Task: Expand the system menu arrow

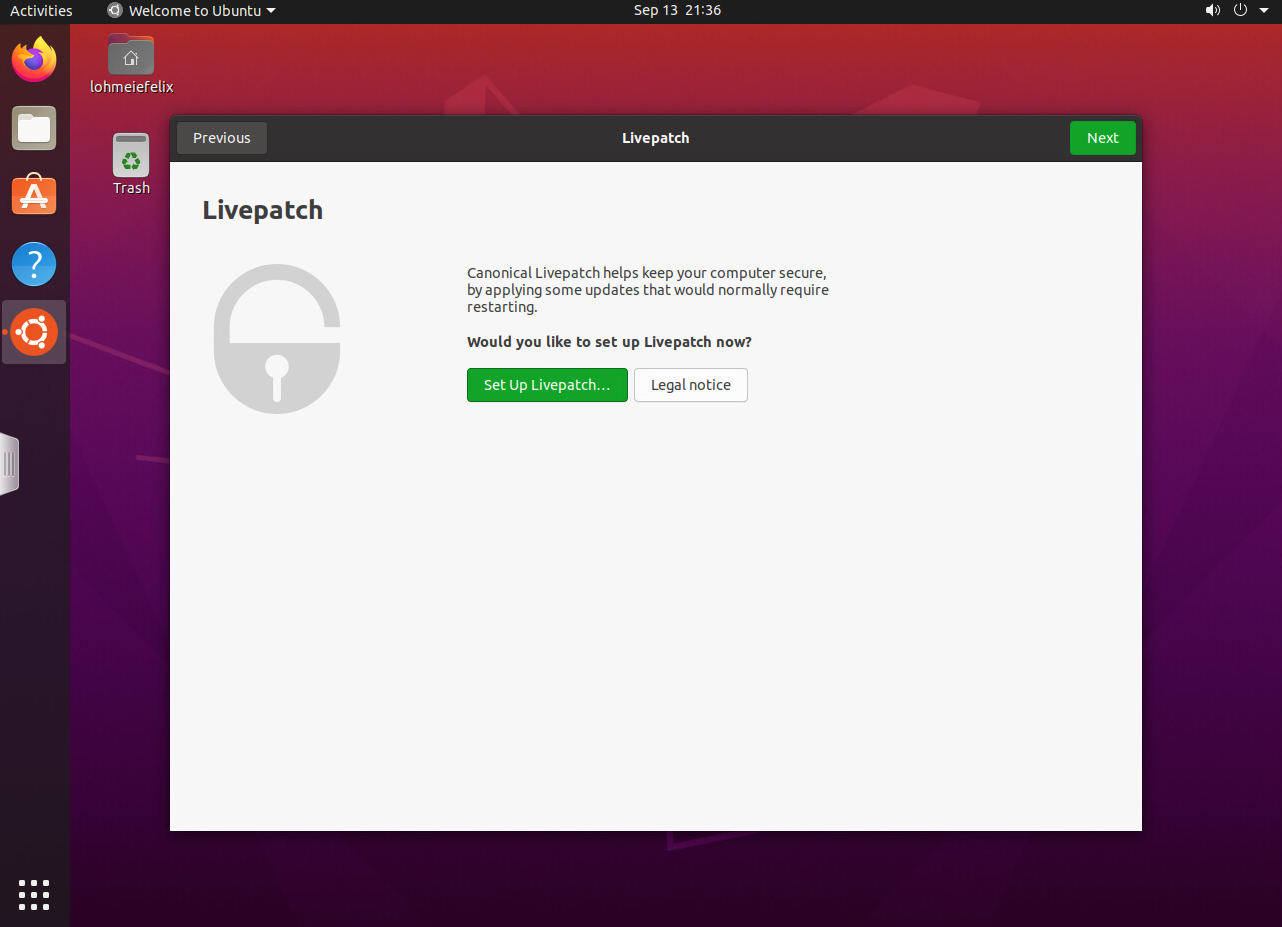Action: point(1263,11)
